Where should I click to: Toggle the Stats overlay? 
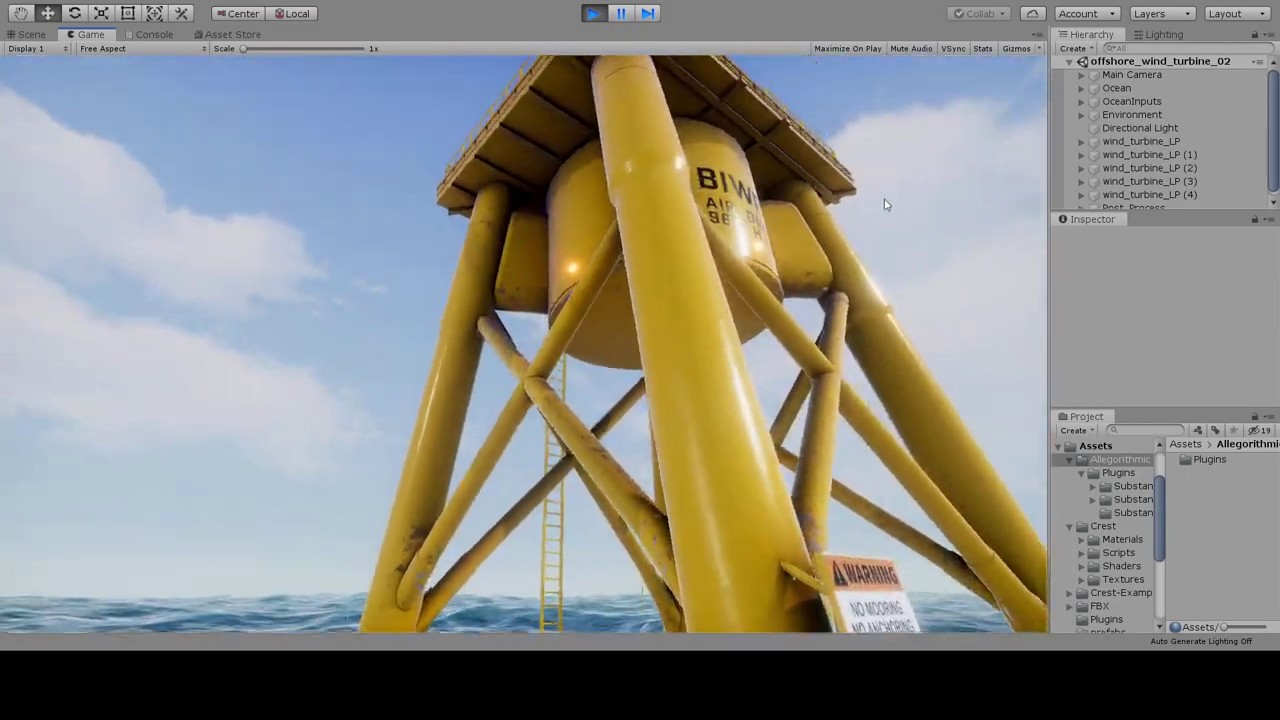click(x=983, y=48)
